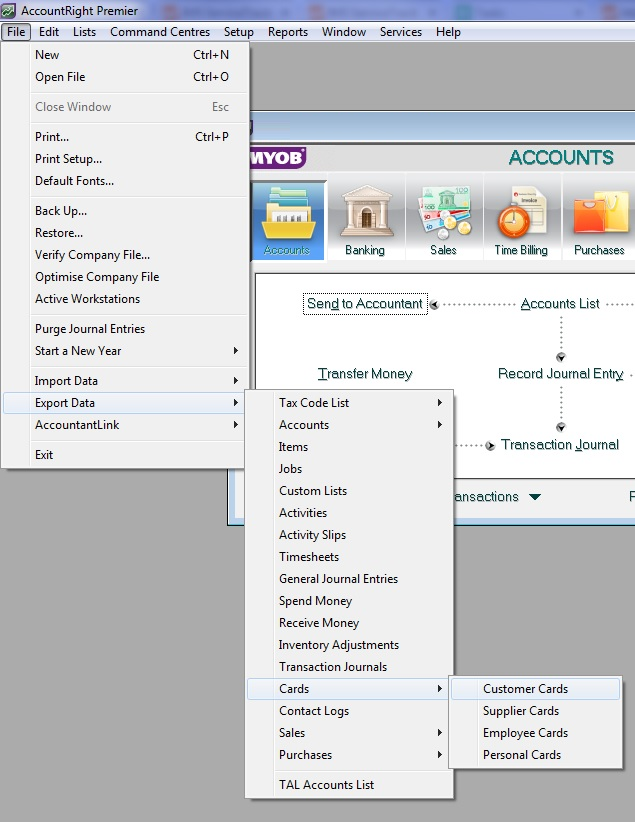Viewport: 635px width, 822px height.
Task: Select Timesheets export option
Action: pos(349,557)
